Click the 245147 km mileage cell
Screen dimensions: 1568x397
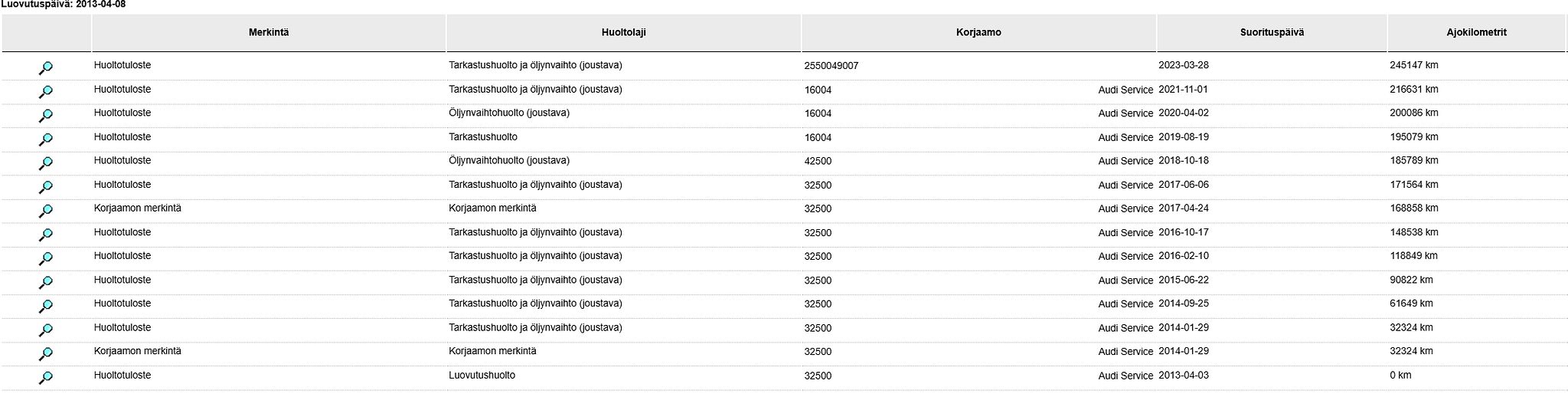[1414, 65]
